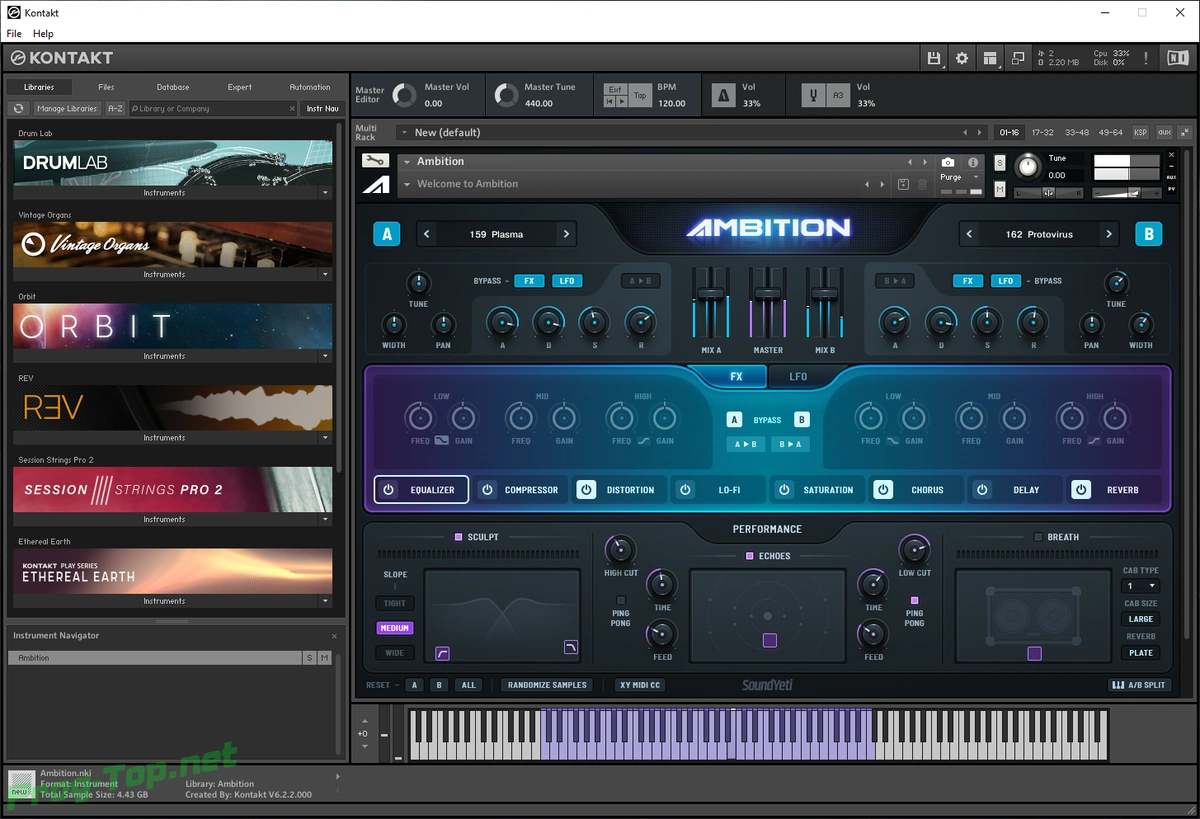This screenshot has width=1200, height=819.
Task: Toggle Equalizer power button
Action: [389, 490]
